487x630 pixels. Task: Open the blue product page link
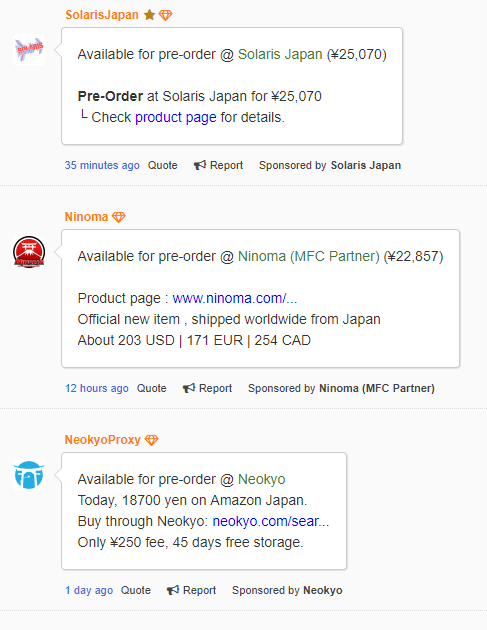pos(176,117)
